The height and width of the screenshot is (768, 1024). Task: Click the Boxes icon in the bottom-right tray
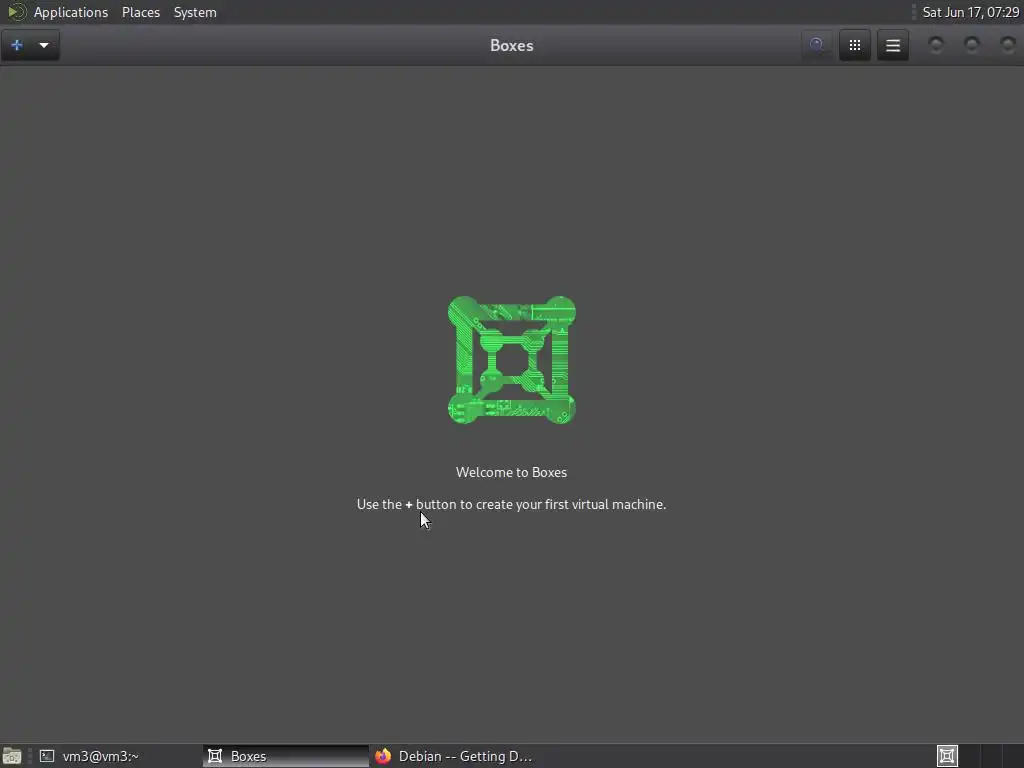click(x=947, y=756)
